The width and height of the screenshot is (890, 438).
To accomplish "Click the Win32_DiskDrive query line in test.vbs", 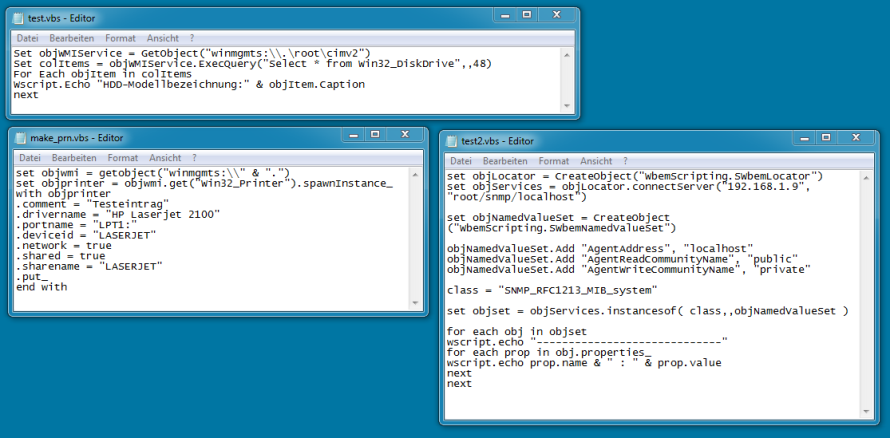I will coord(253,64).
